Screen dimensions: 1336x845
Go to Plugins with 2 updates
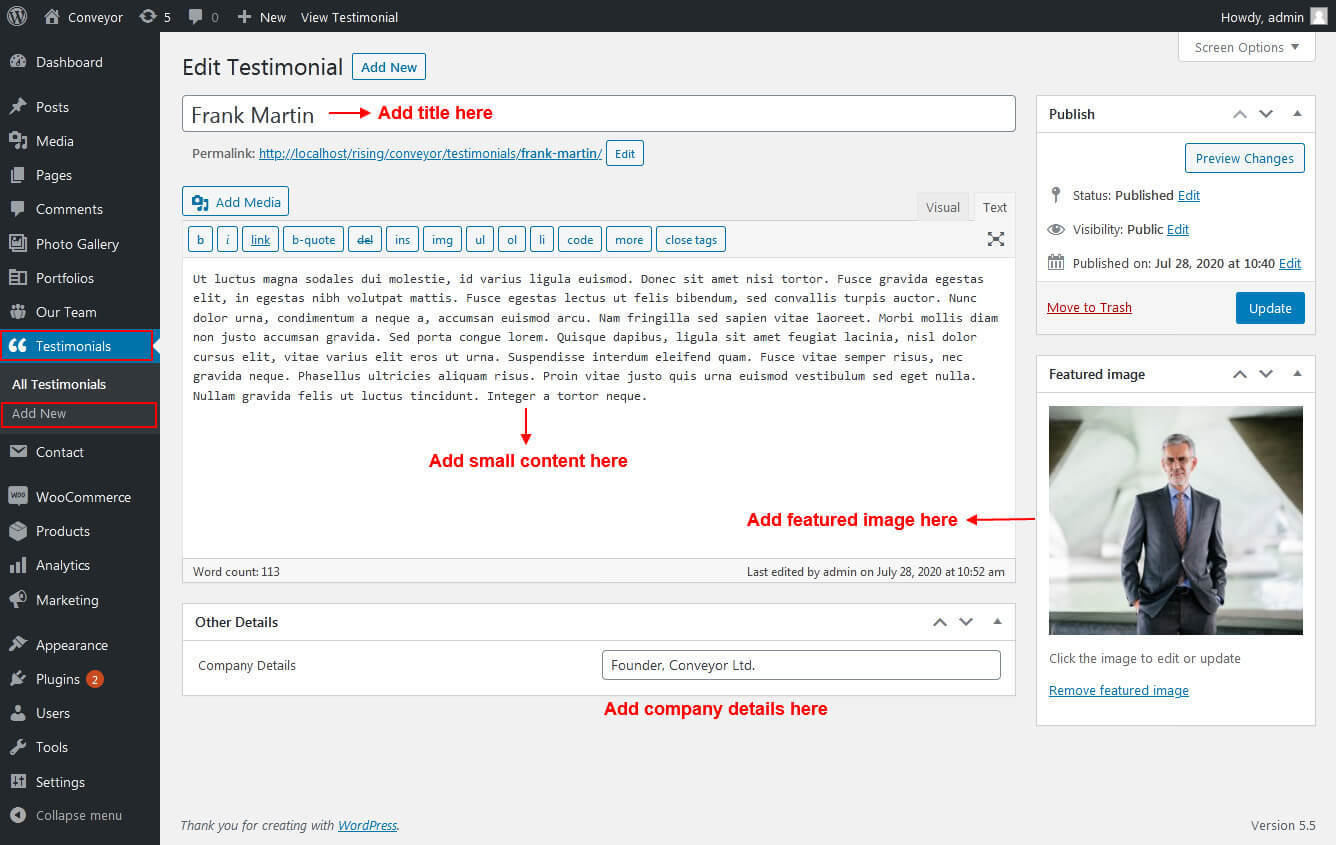58,679
